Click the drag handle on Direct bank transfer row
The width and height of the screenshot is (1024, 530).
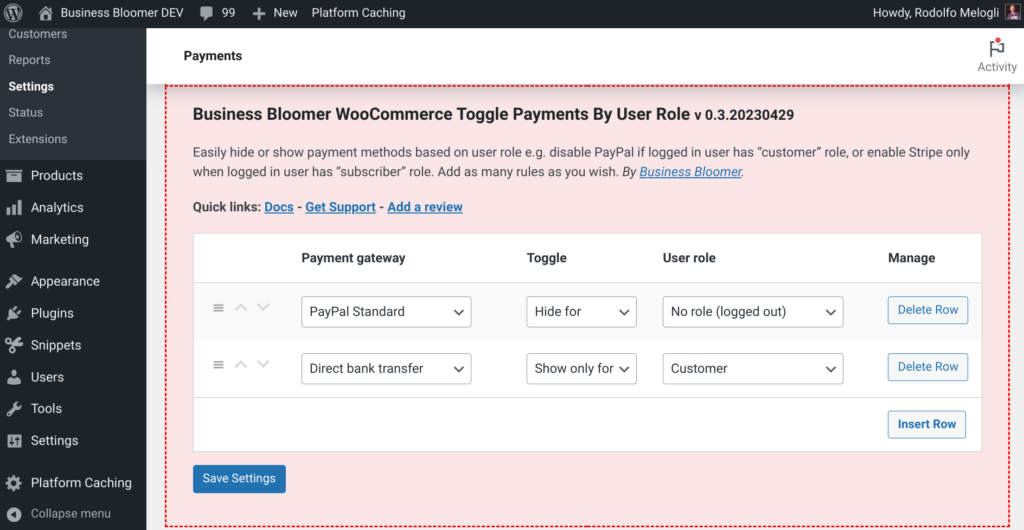click(219, 364)
